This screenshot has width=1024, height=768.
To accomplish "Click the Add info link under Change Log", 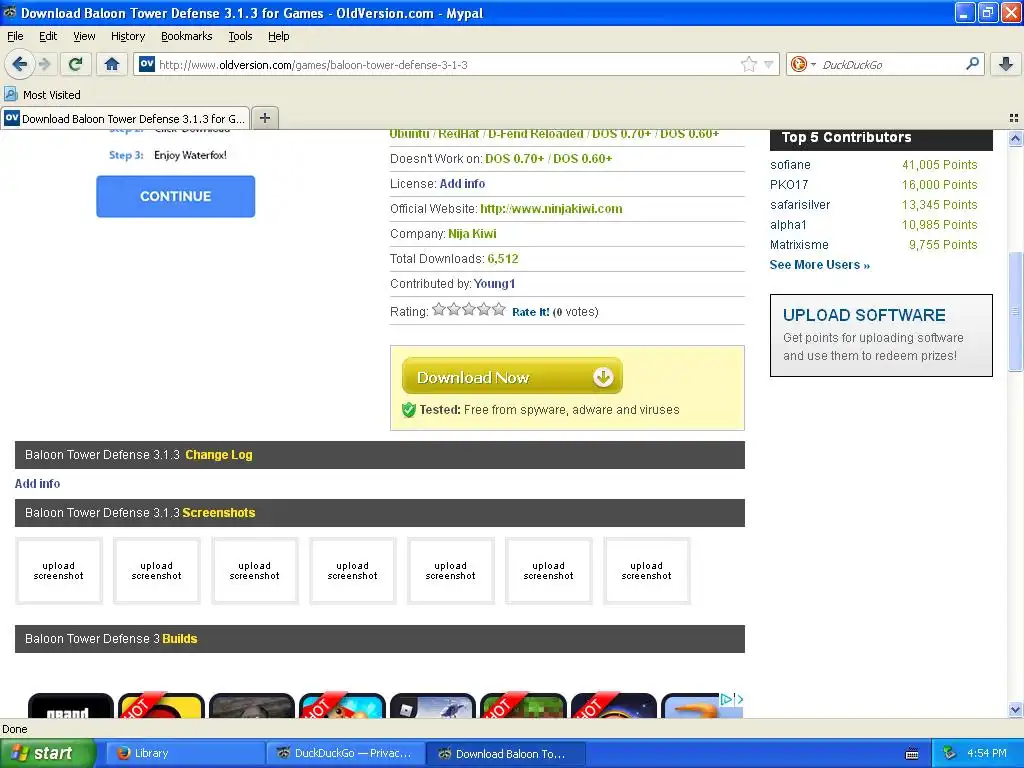I will [x=37, y=483].
